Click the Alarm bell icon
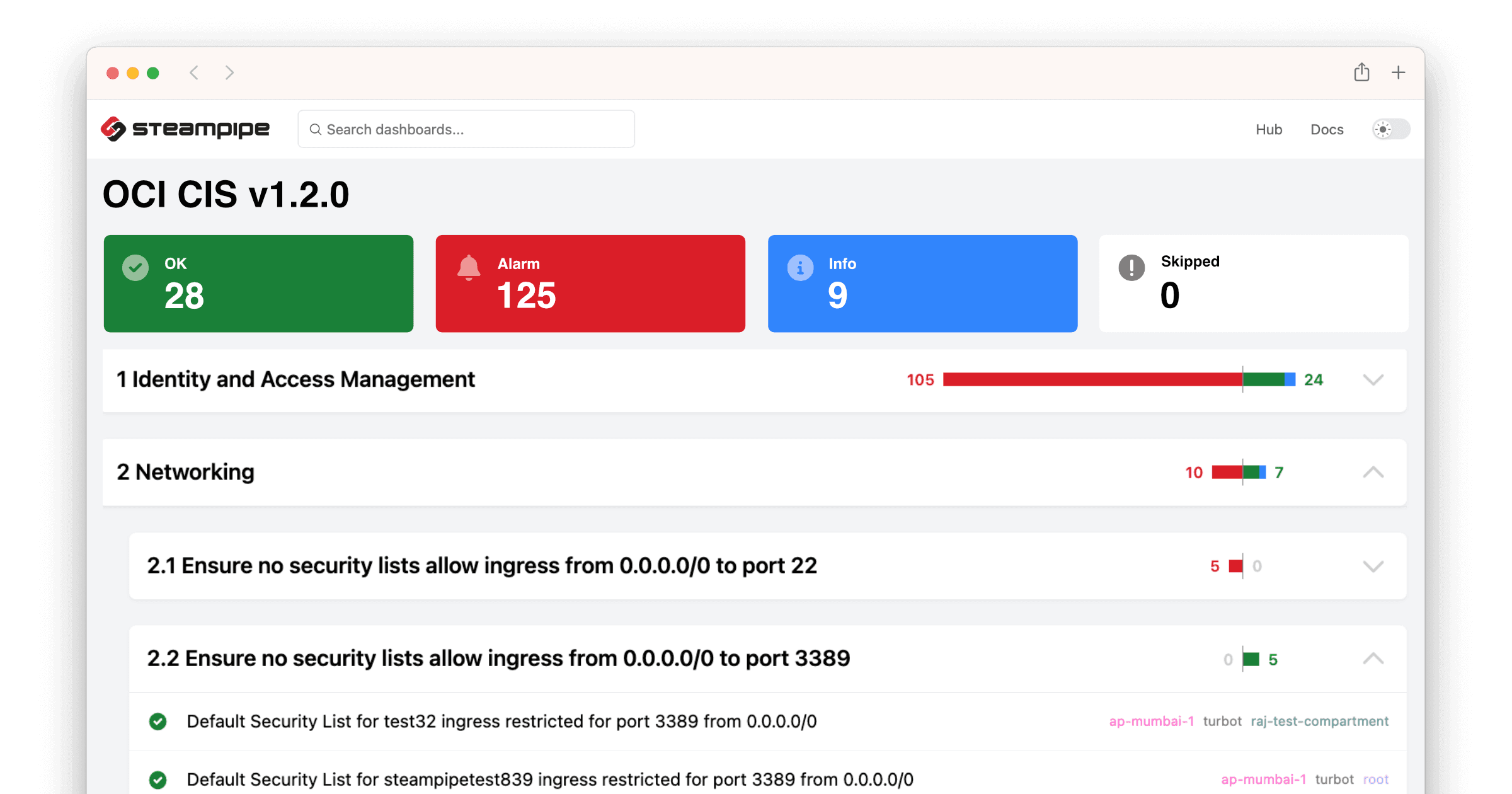Viewport: 1512px width, 794px height. pyautogui.click(x=468, y=268)
